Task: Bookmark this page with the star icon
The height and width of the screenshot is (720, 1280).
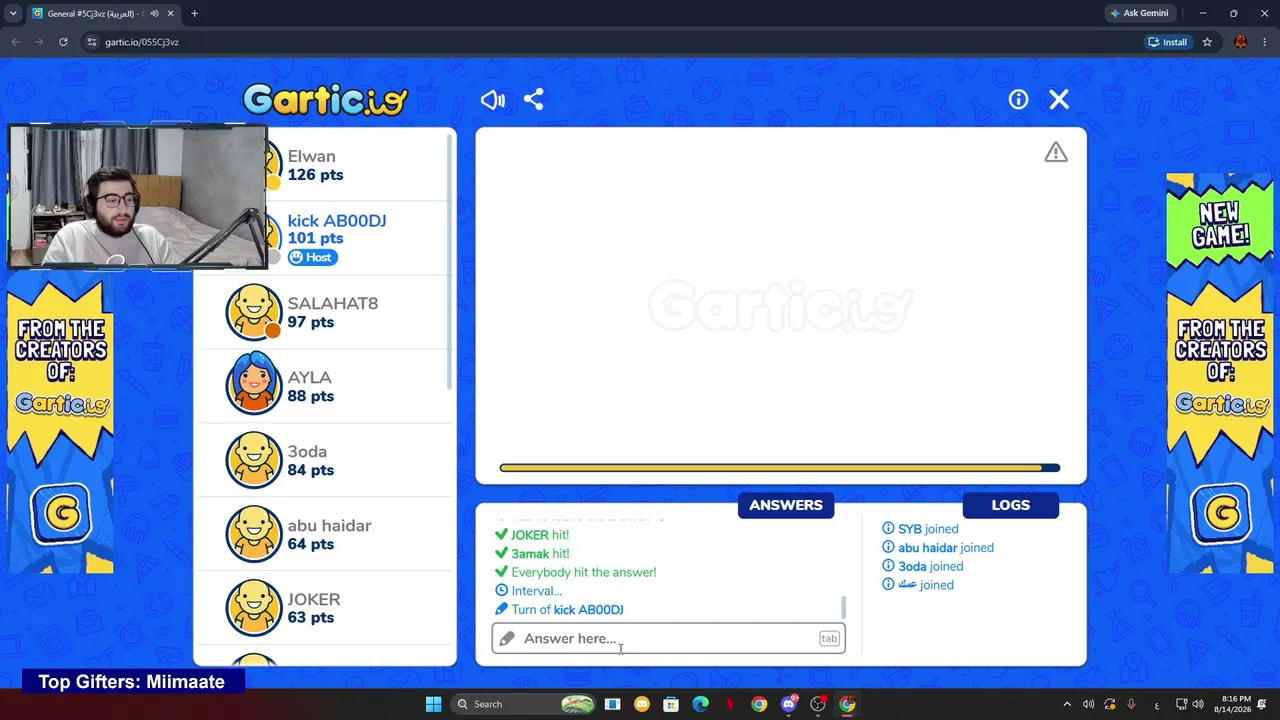Action: coord(1207,42)
